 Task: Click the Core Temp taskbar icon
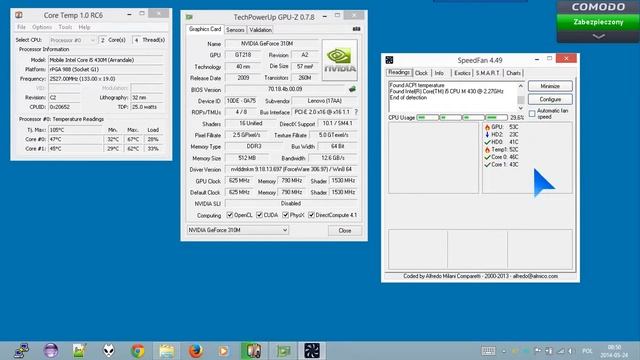pos(253,351)
